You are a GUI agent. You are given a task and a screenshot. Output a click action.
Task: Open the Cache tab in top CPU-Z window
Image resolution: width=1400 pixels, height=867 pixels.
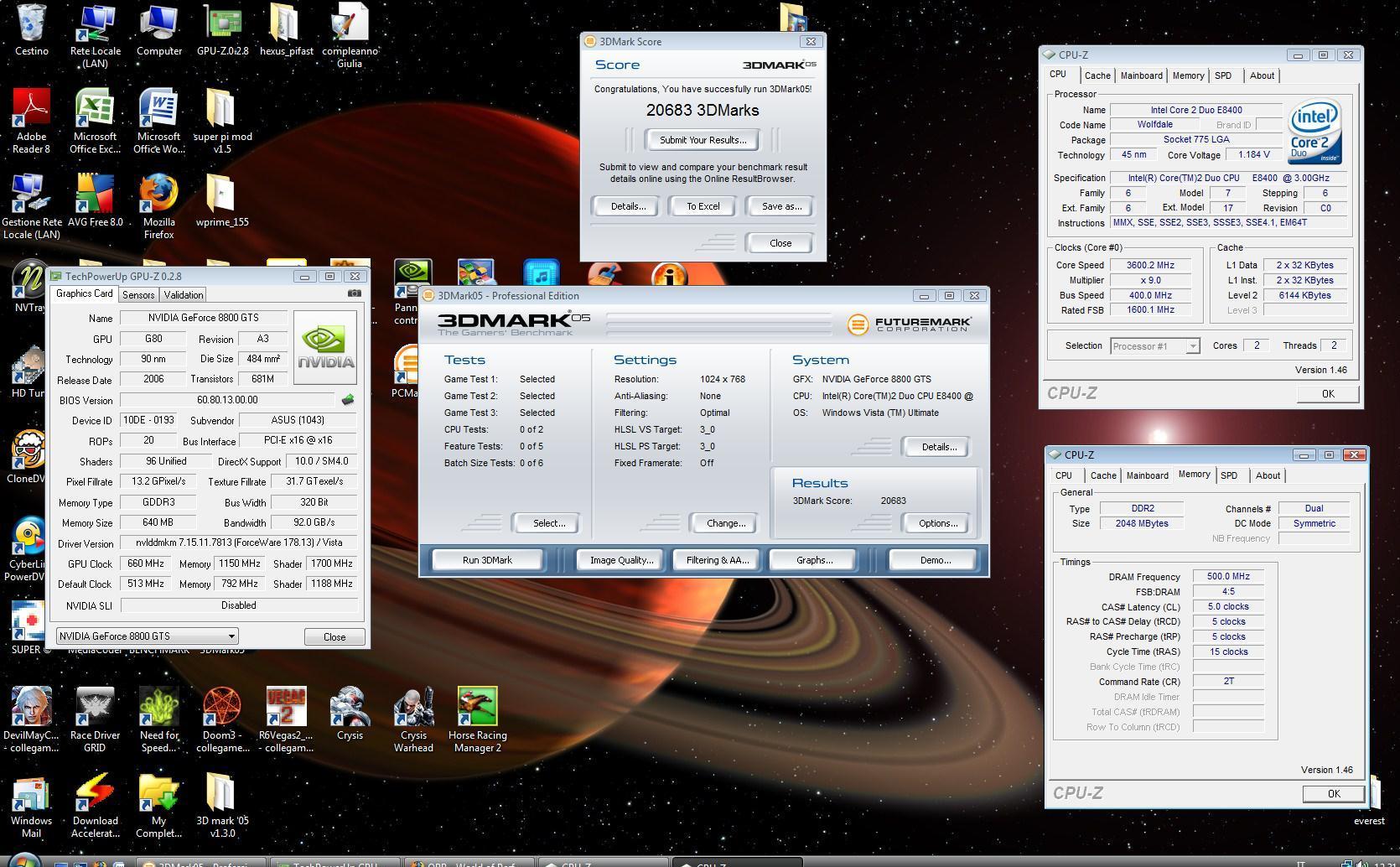pyautogui.click(x=1097, y=75)
